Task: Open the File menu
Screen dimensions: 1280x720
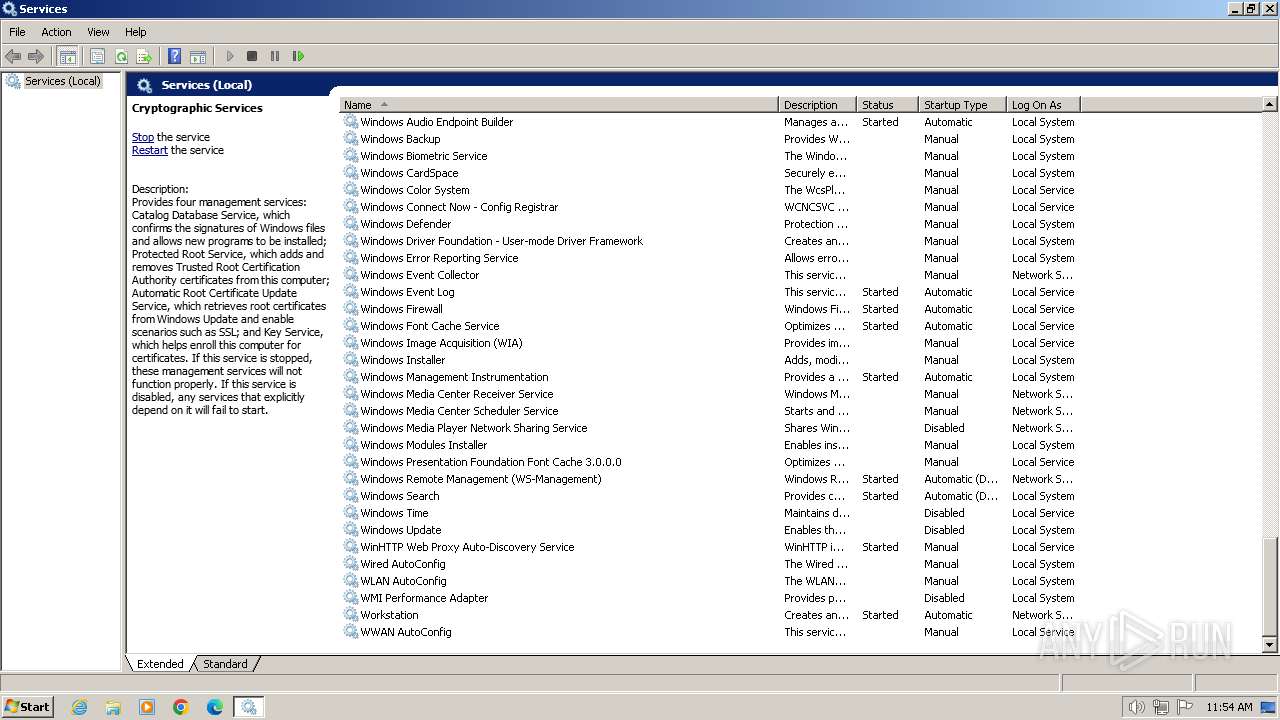Action: [17, 32]
